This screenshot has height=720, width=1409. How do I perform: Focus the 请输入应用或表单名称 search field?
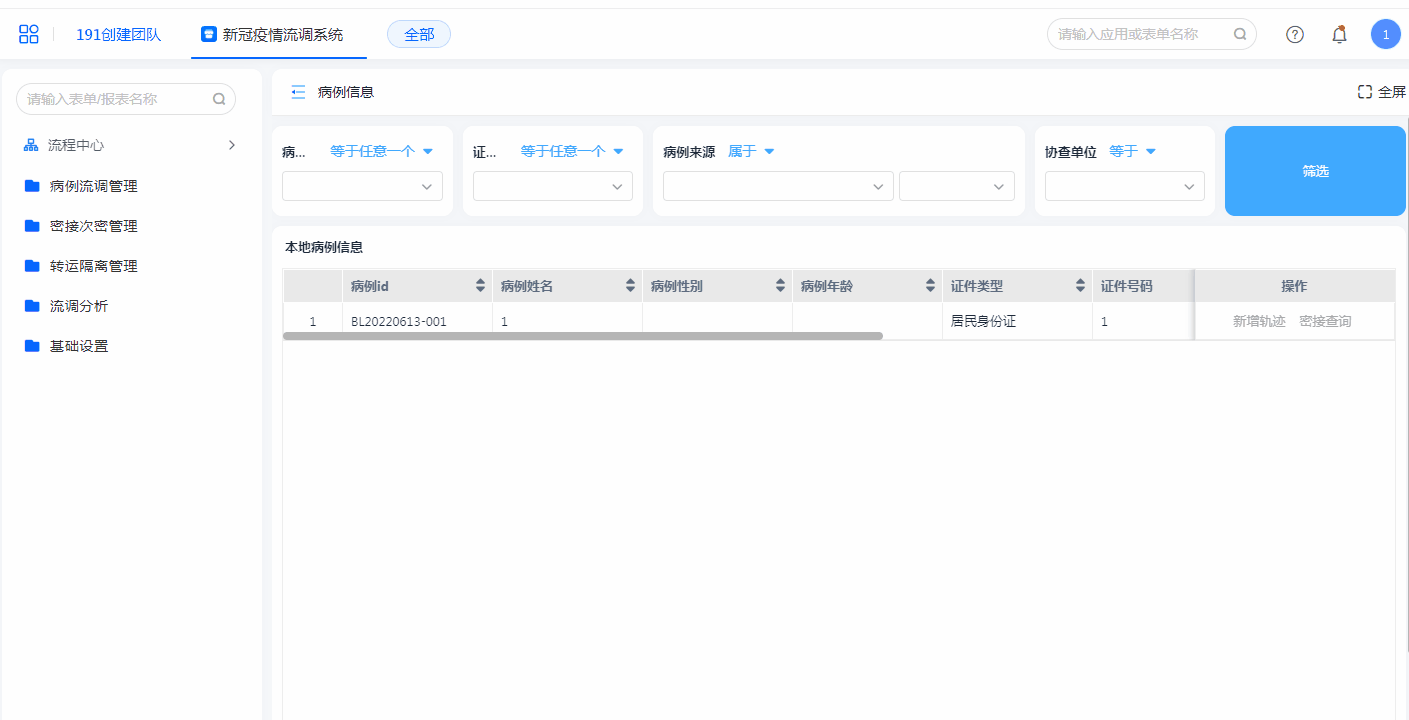pos(1140,34)
